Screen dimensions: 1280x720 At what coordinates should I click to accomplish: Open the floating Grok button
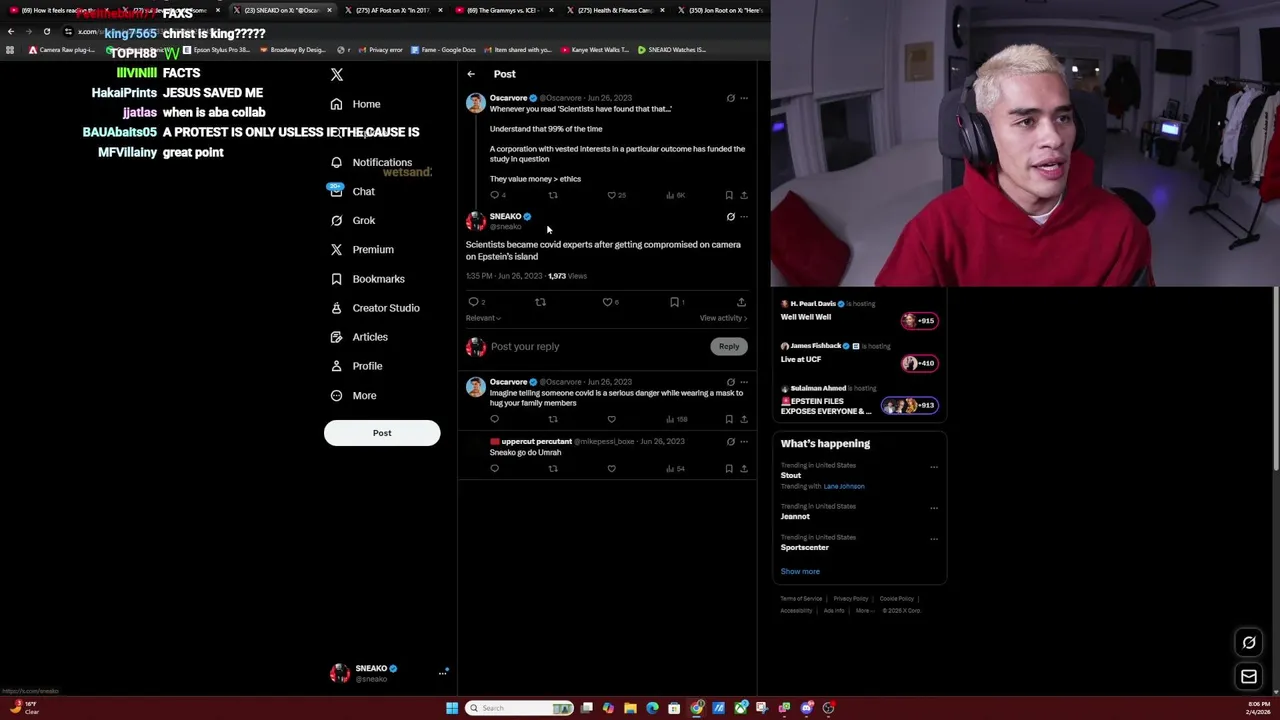point(1249,643)
